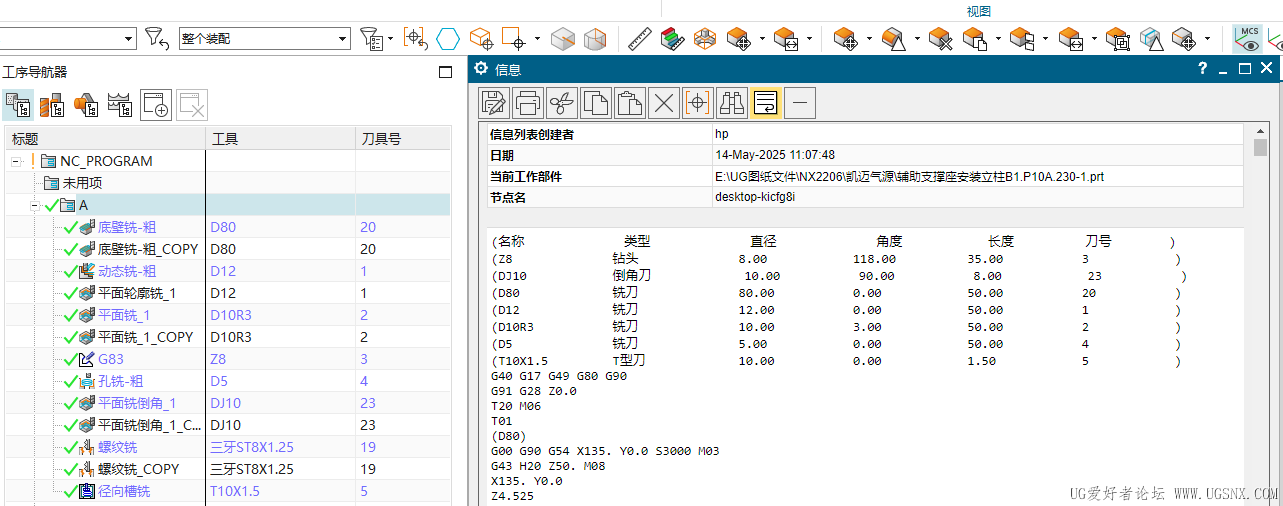Image resolution: width=1283 pixels, height=506 pixels.
Task: Click the colored layers ruler icon
Action: (x=673, y=39)
